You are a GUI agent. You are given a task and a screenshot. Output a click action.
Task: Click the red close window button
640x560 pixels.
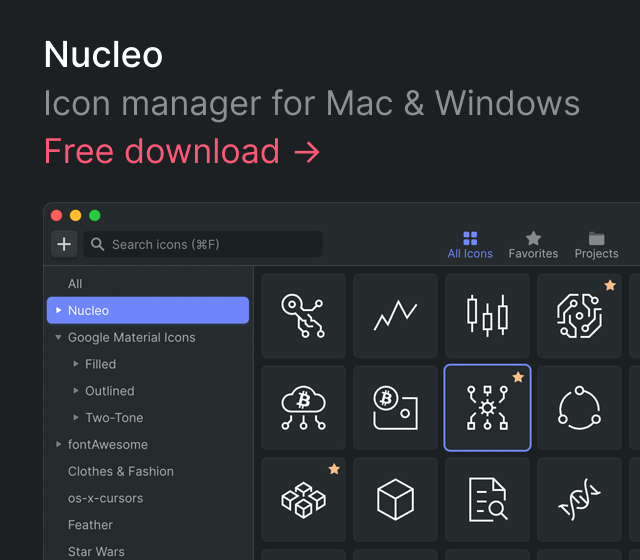click(56, 215)
